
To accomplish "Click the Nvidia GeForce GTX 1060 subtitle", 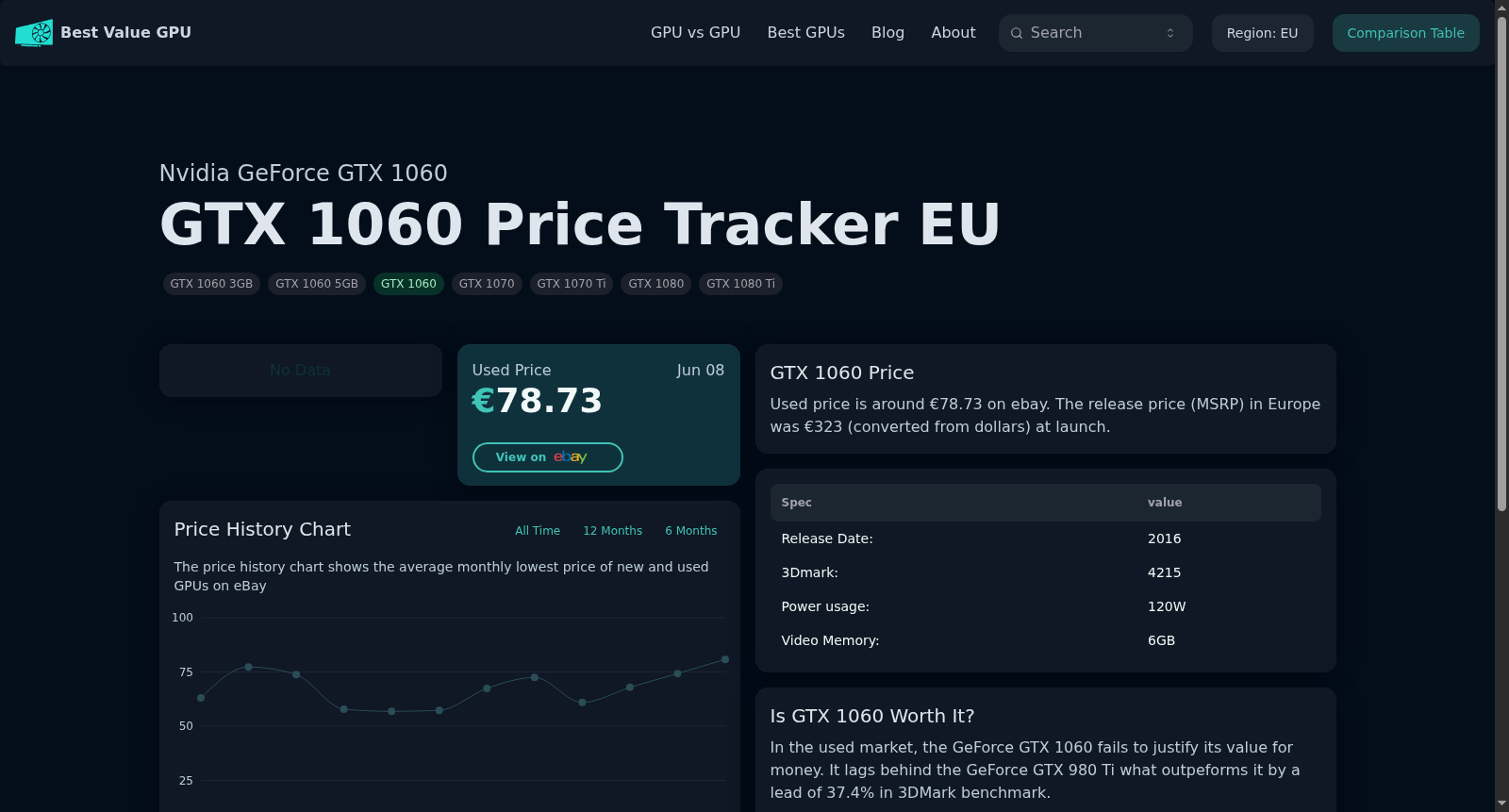I will pos(303,173).
